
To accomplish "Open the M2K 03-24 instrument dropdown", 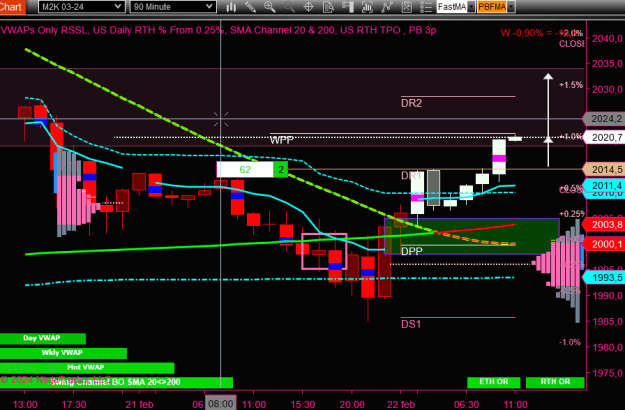I will (x=81, y=7).
